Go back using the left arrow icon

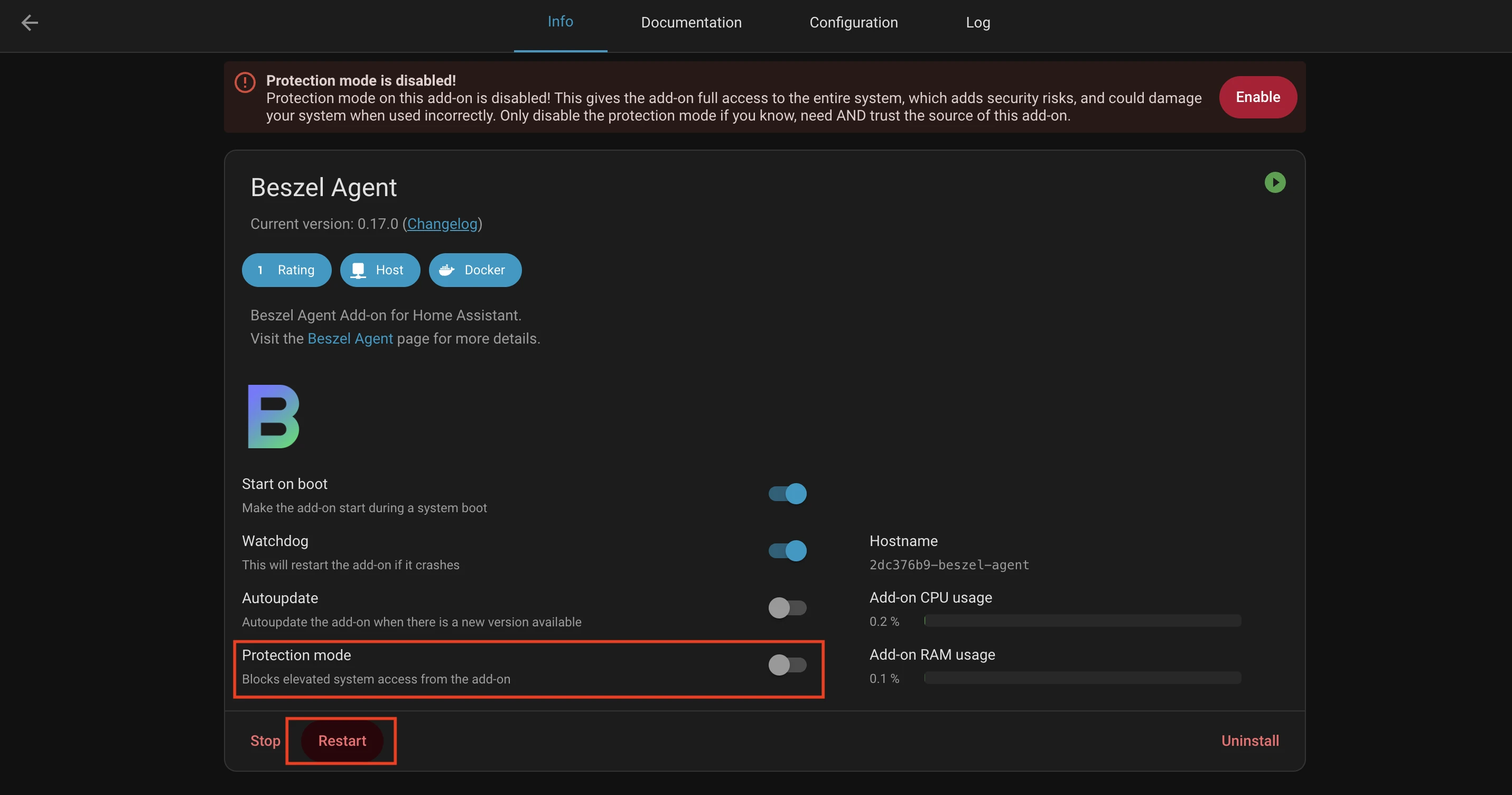point(30,23)
